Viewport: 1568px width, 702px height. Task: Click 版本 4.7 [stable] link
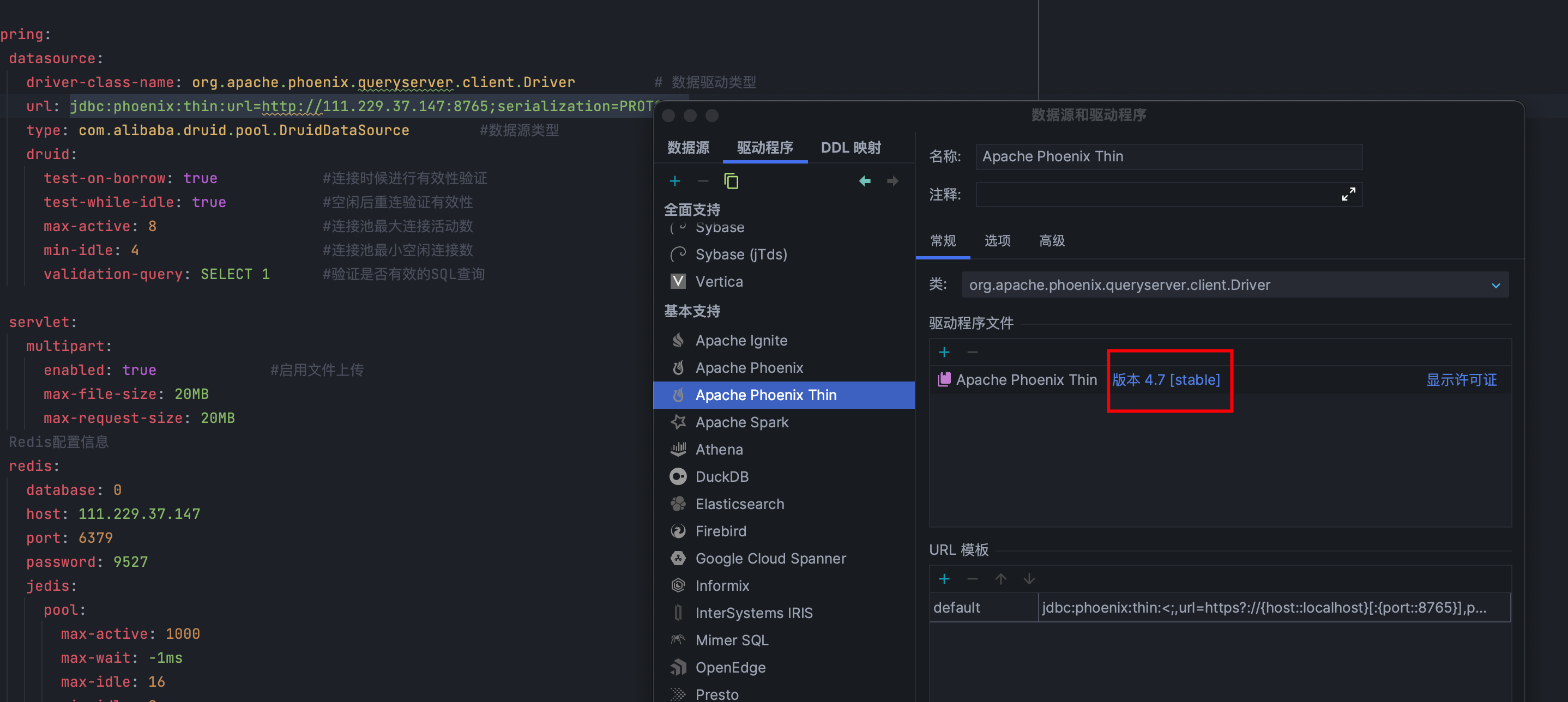[x=1166, y=379]
